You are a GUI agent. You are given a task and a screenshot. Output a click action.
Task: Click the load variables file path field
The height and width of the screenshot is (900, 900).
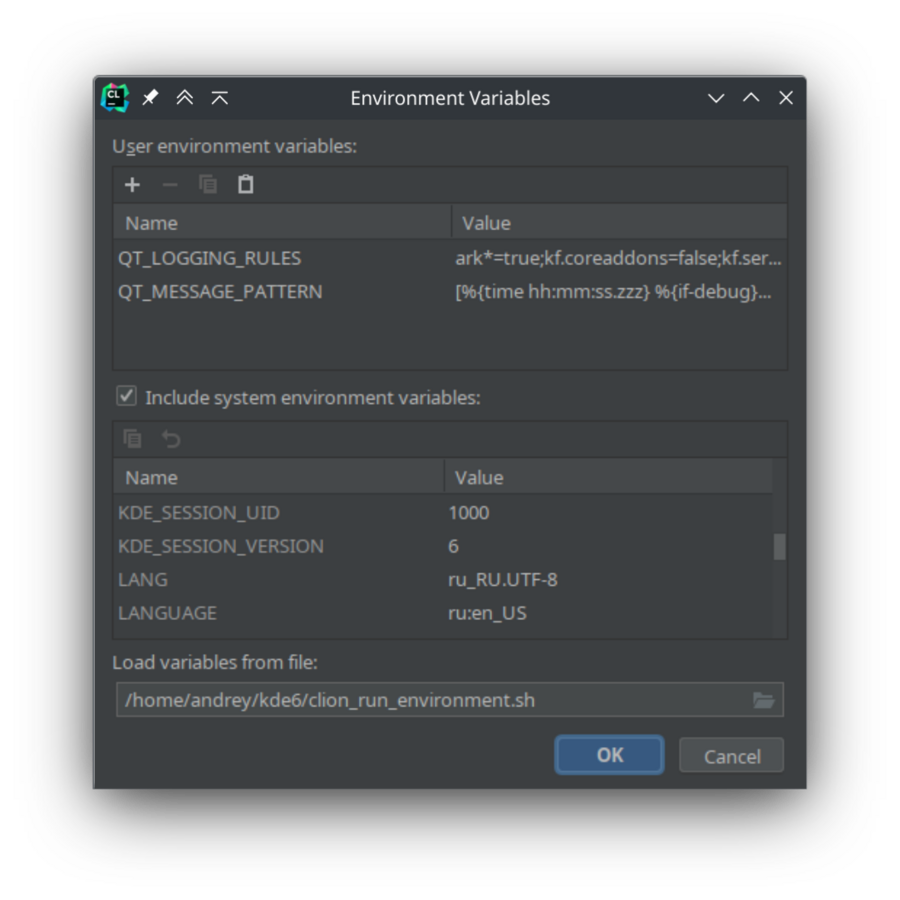[432, 700]
